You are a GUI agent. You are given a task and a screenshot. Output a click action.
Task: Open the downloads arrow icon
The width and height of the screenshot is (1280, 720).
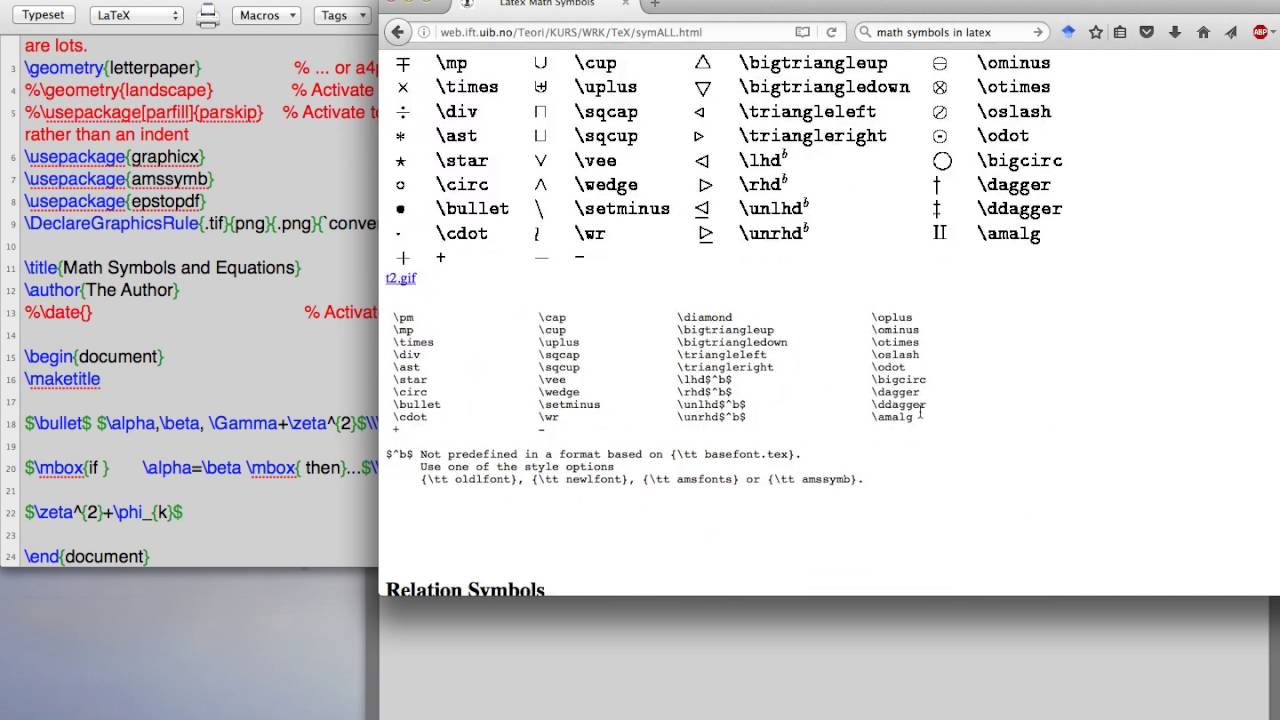tap(1174, 32)
